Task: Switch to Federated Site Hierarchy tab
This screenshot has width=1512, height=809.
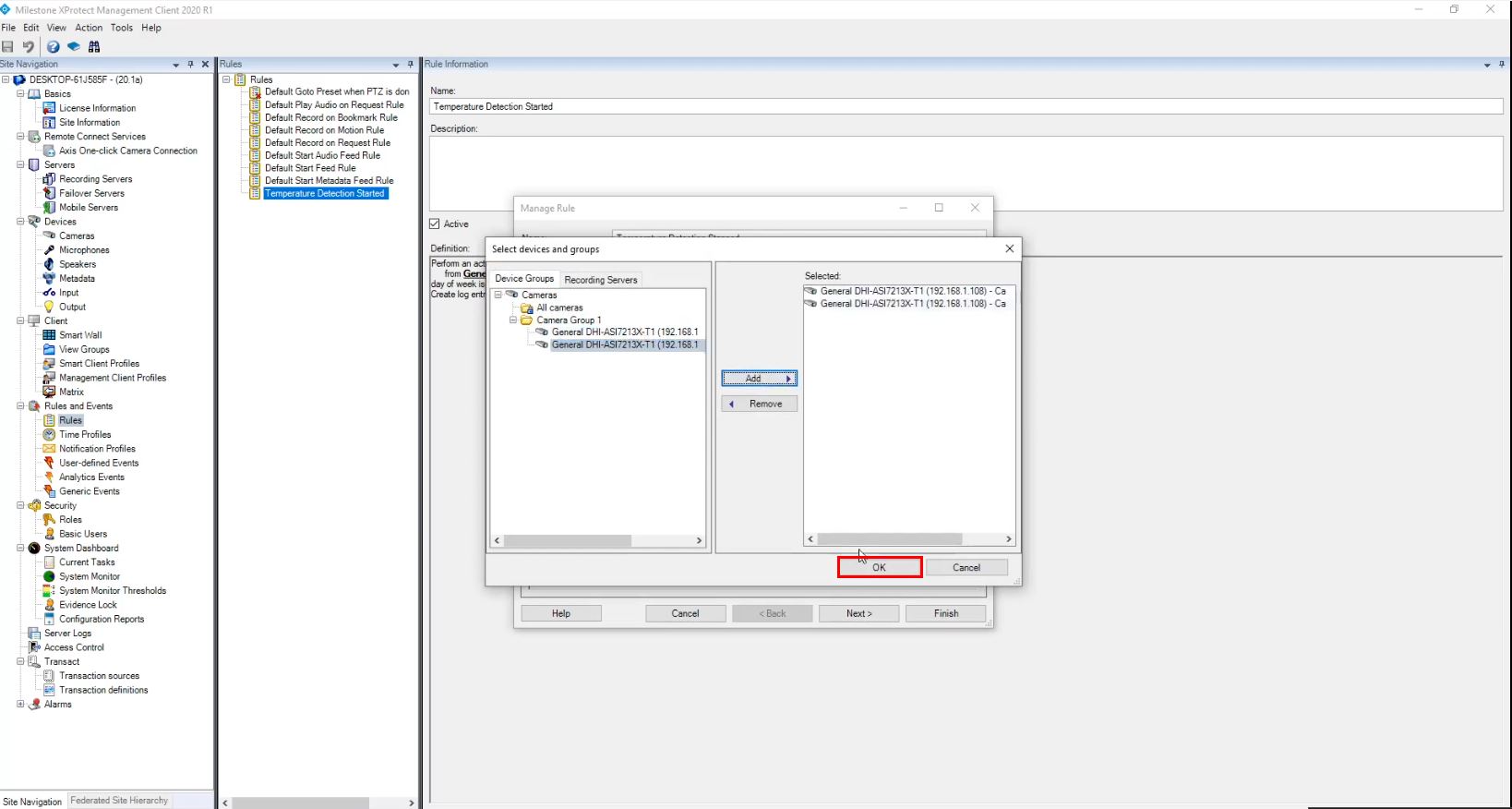Action: [x=119, y=801]
